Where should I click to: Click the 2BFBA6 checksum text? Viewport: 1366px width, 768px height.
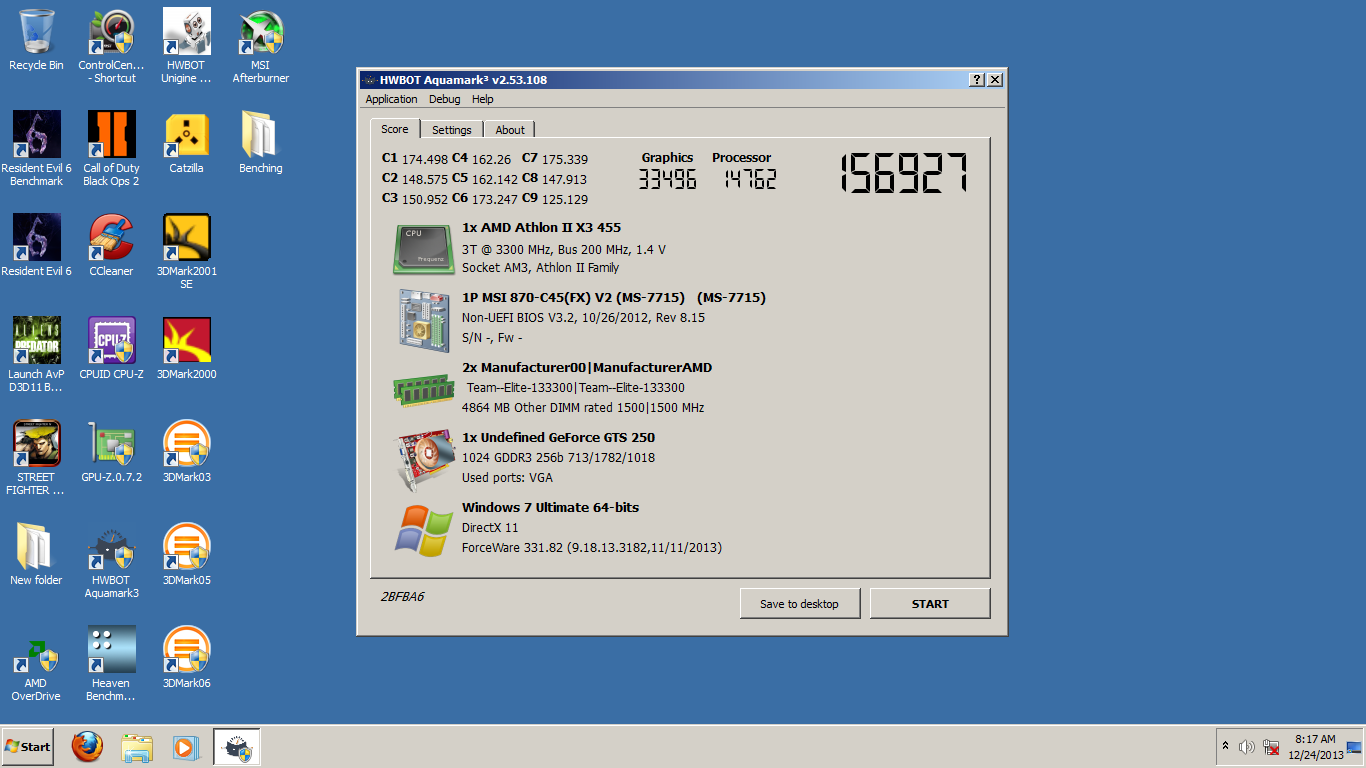[403, 596]
